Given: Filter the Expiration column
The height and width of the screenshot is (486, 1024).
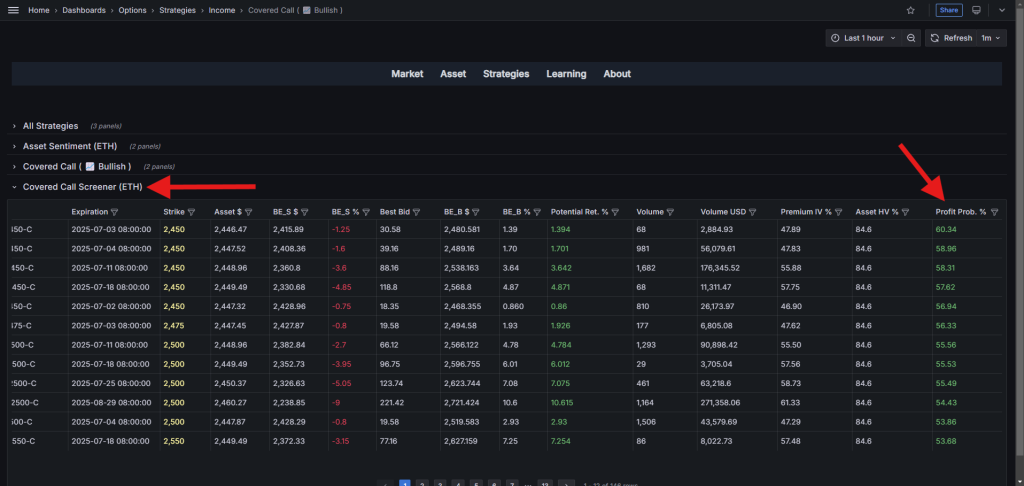Looking at the screenshot, I should [115, 212].
